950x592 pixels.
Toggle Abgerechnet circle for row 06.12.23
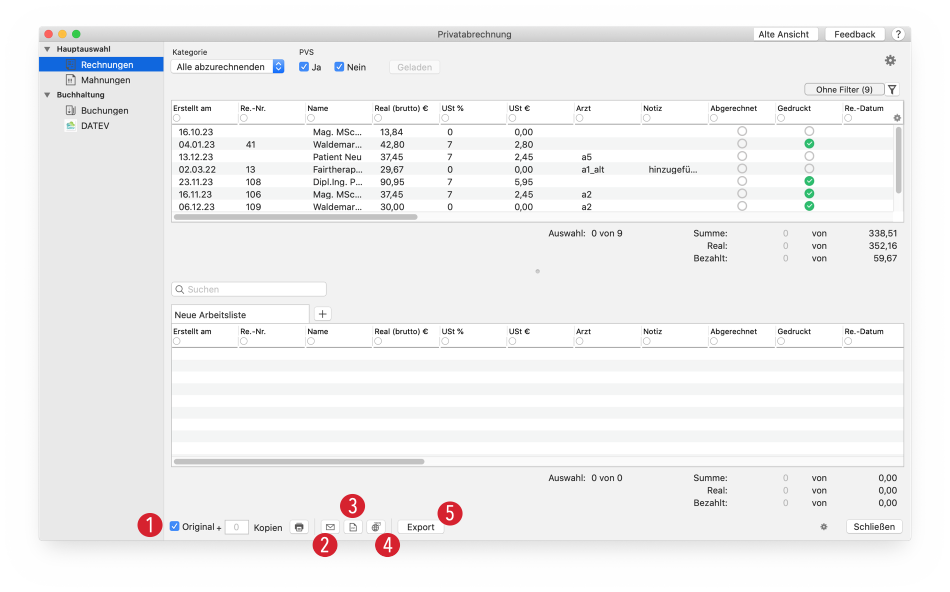742,206
